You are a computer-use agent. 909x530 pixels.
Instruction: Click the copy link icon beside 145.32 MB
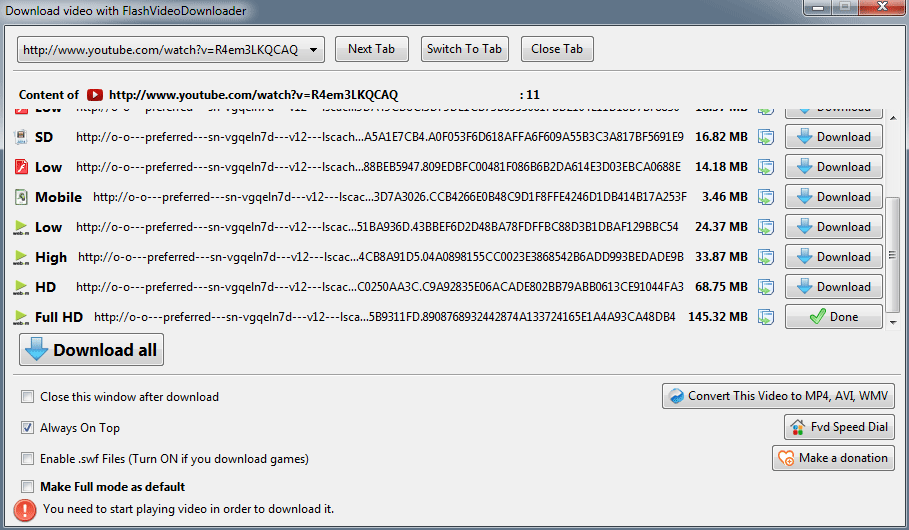(x=766, y=317)
